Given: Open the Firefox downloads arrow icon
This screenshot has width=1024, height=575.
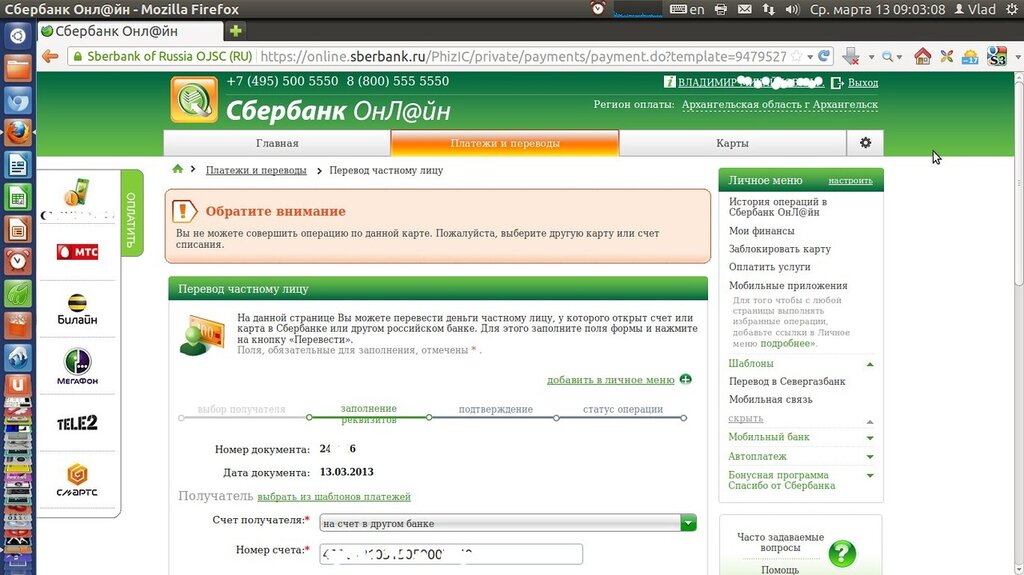Looking at the screenshot, I should [850, 57].
